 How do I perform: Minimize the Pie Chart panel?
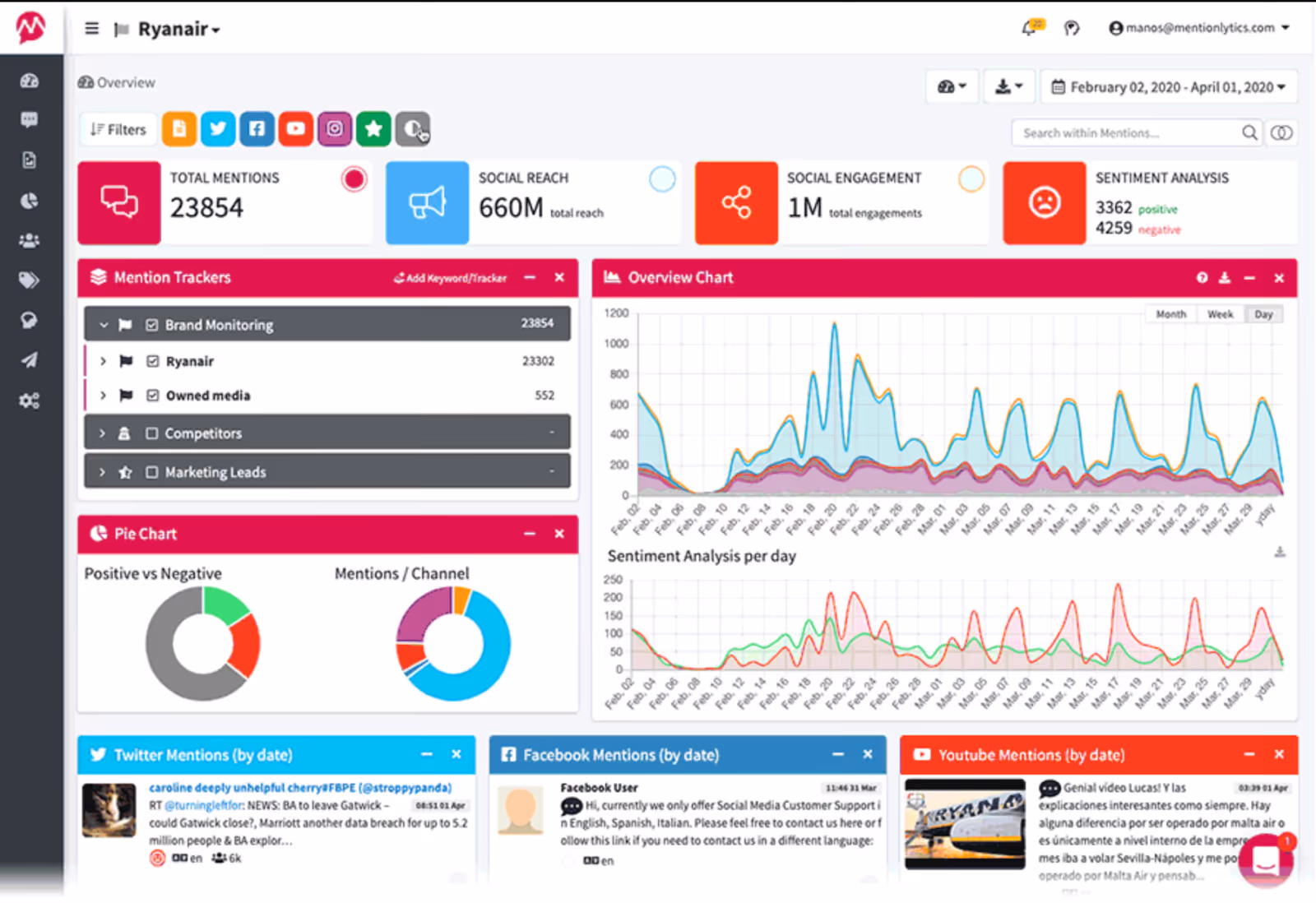[x=530, y=534]
